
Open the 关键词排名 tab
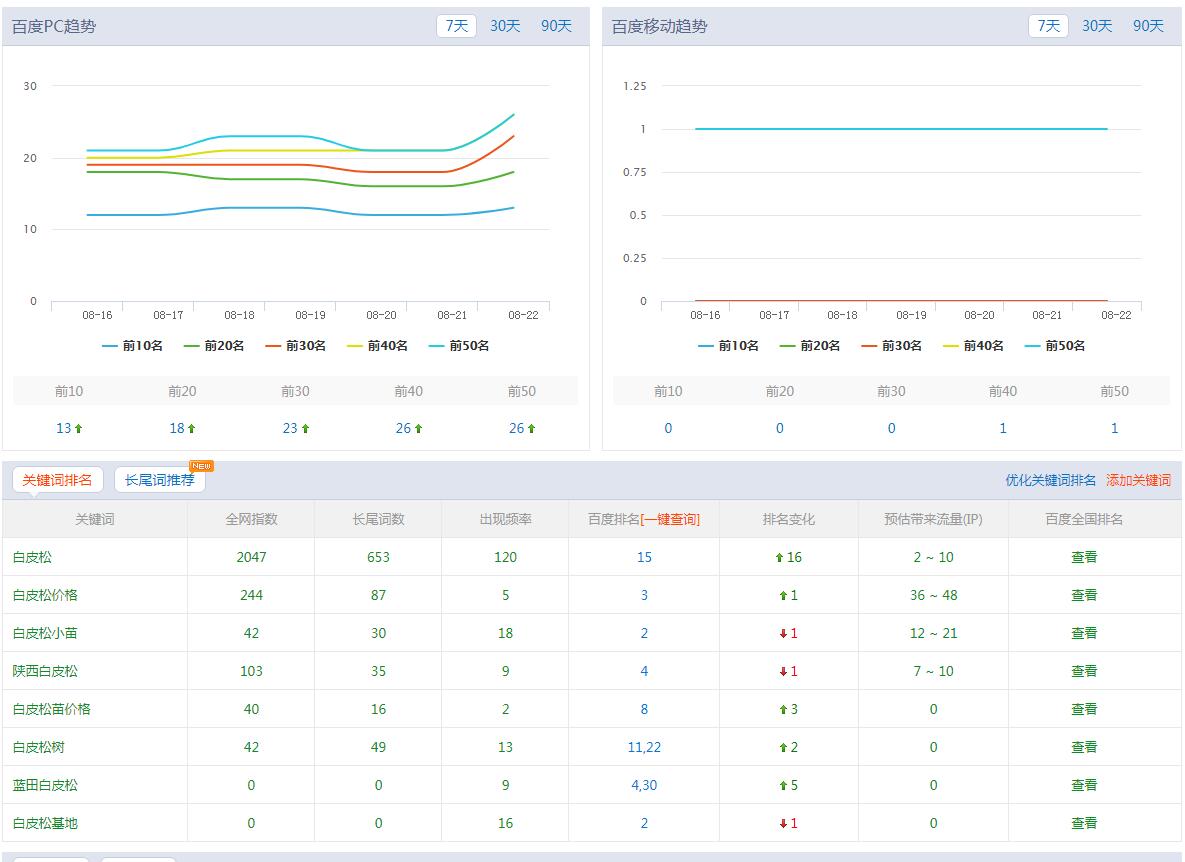coord(57,480)
